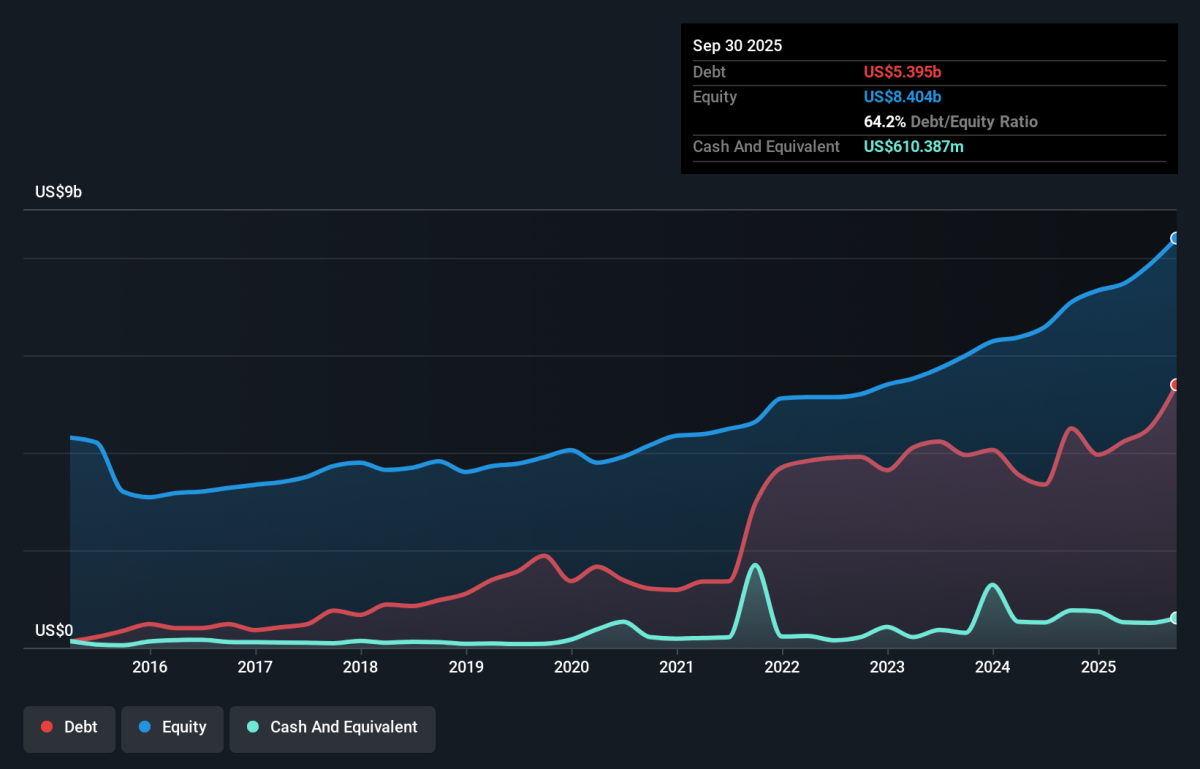Click the US$5.395b debt value in tooltip
The height and width of the screenshot is (769, 1200).
(902, 72)
